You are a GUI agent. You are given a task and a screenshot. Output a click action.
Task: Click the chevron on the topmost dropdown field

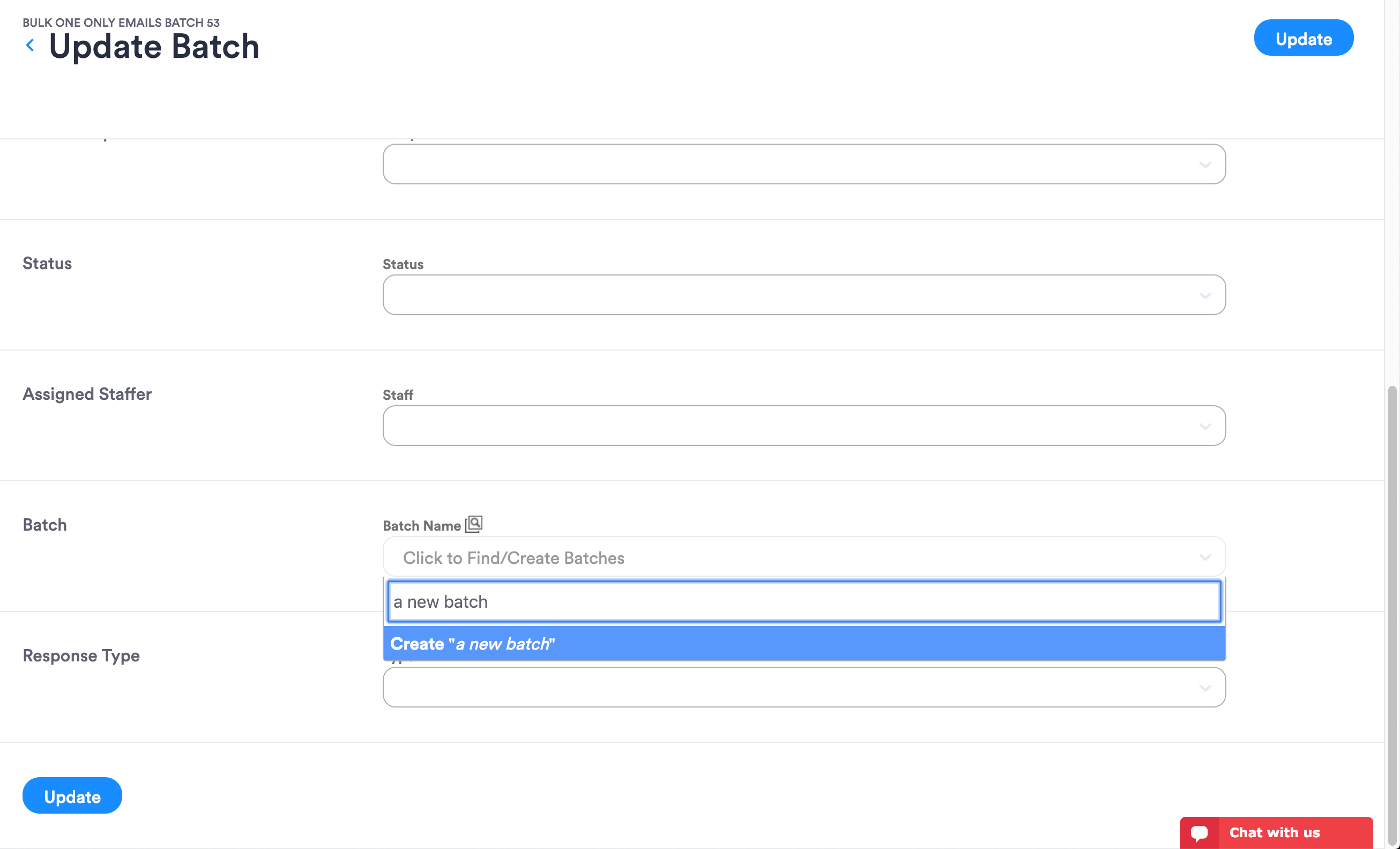1205,164
